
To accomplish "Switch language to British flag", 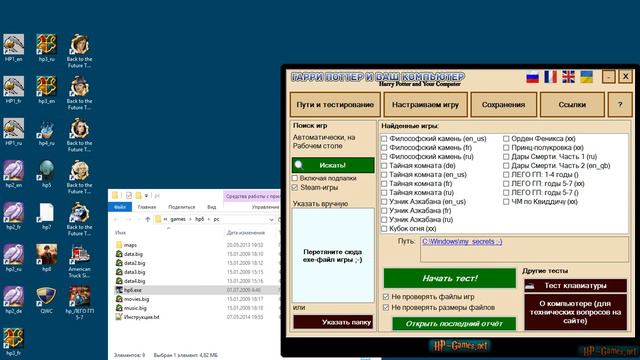I will pyautogui.click(x=568, y=77).
